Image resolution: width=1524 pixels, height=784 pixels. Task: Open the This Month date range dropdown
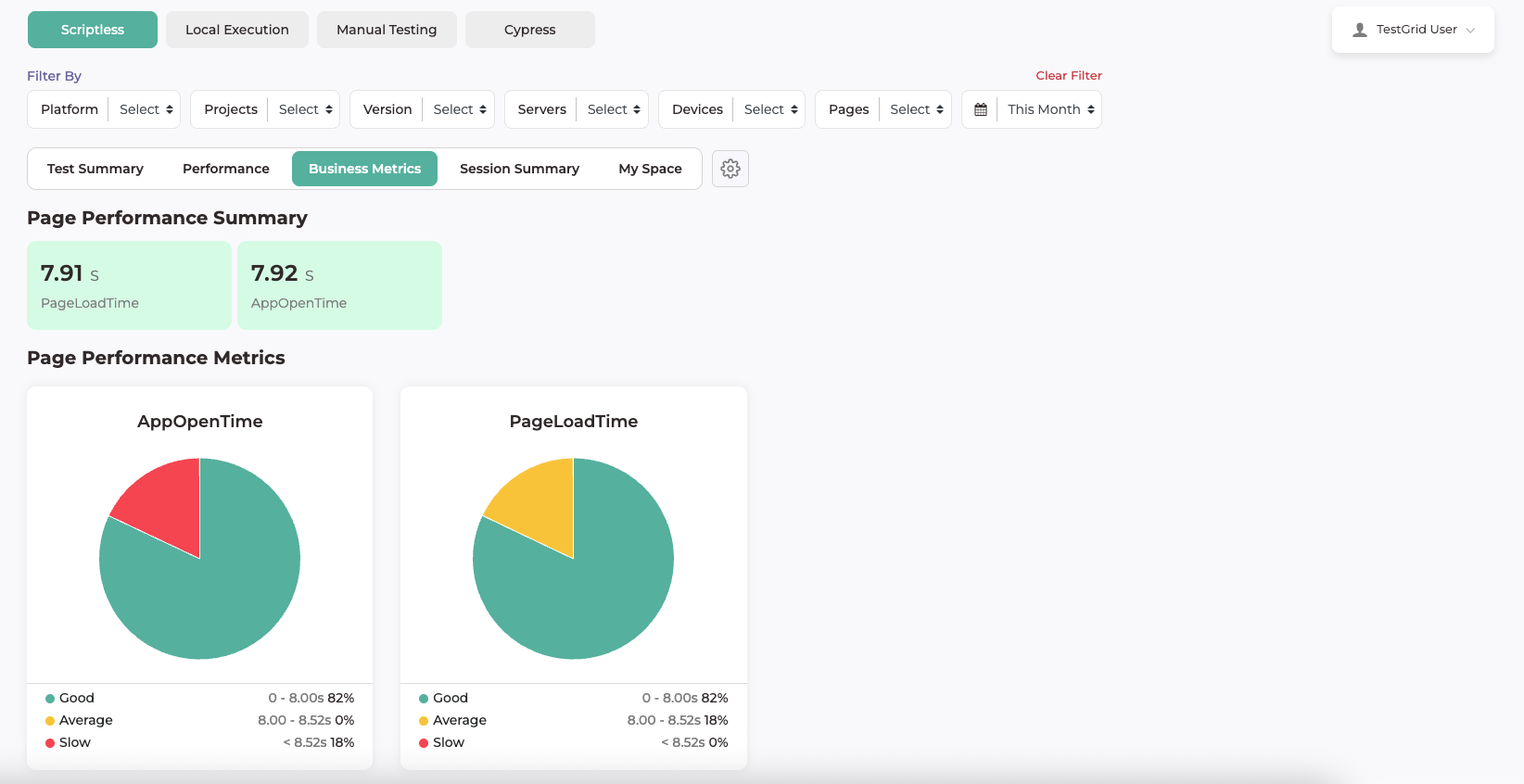coord(1050,109)
